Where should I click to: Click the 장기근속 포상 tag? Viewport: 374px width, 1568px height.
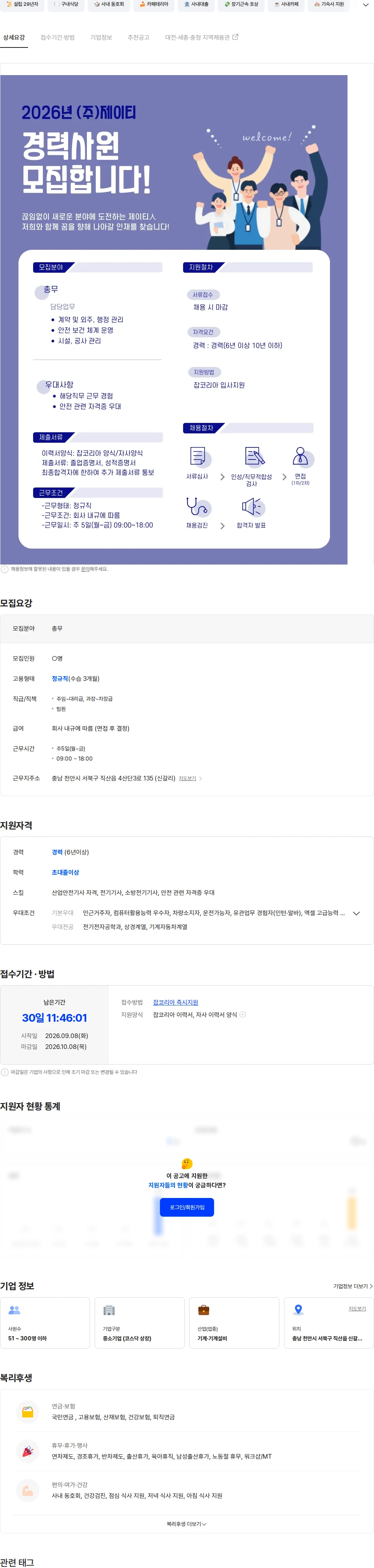[241, 5]
